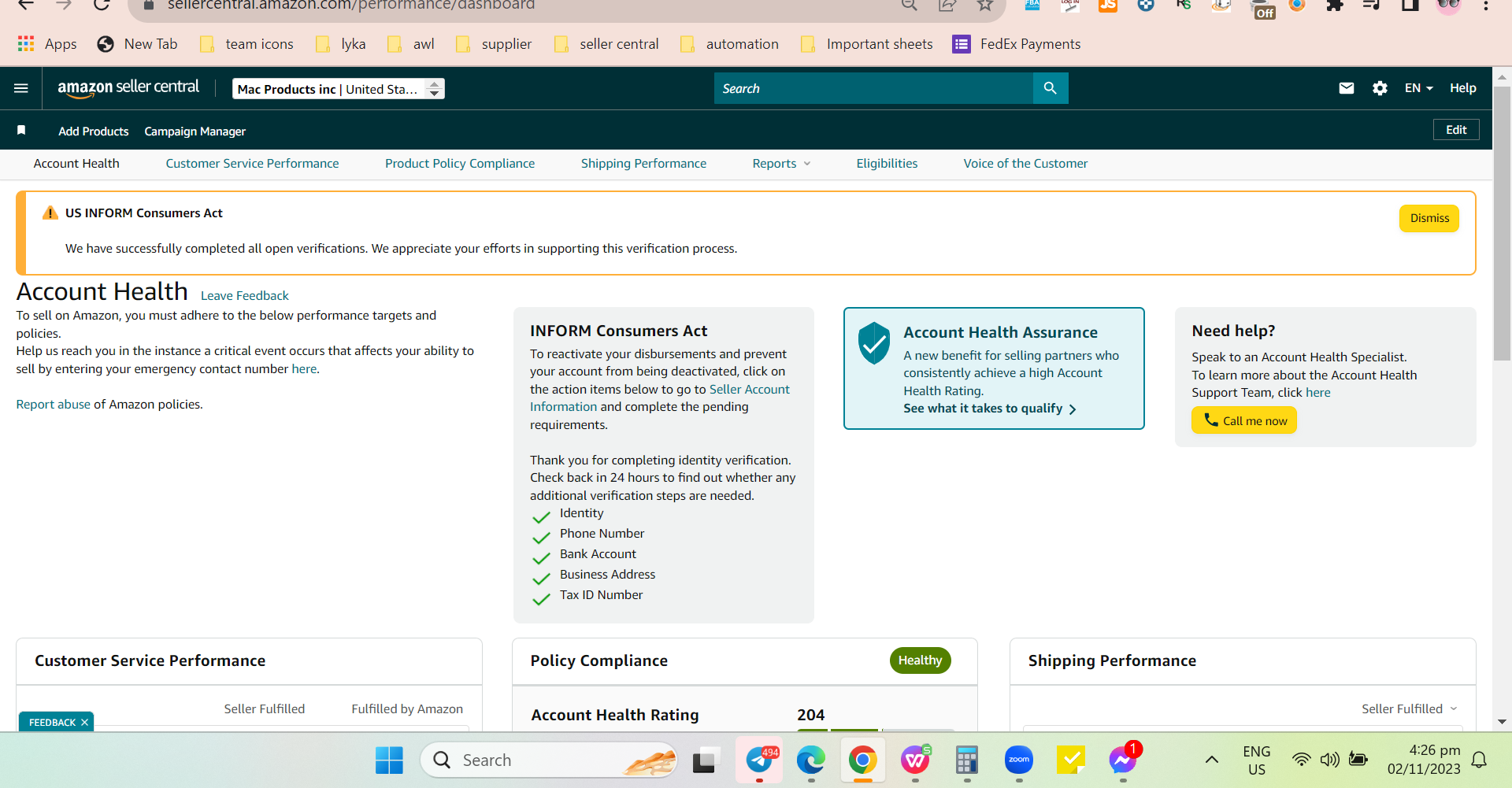Screen dimensions: 1512x788
Task: Click the Chrome profile avatar
Action: coord(1448,6)
